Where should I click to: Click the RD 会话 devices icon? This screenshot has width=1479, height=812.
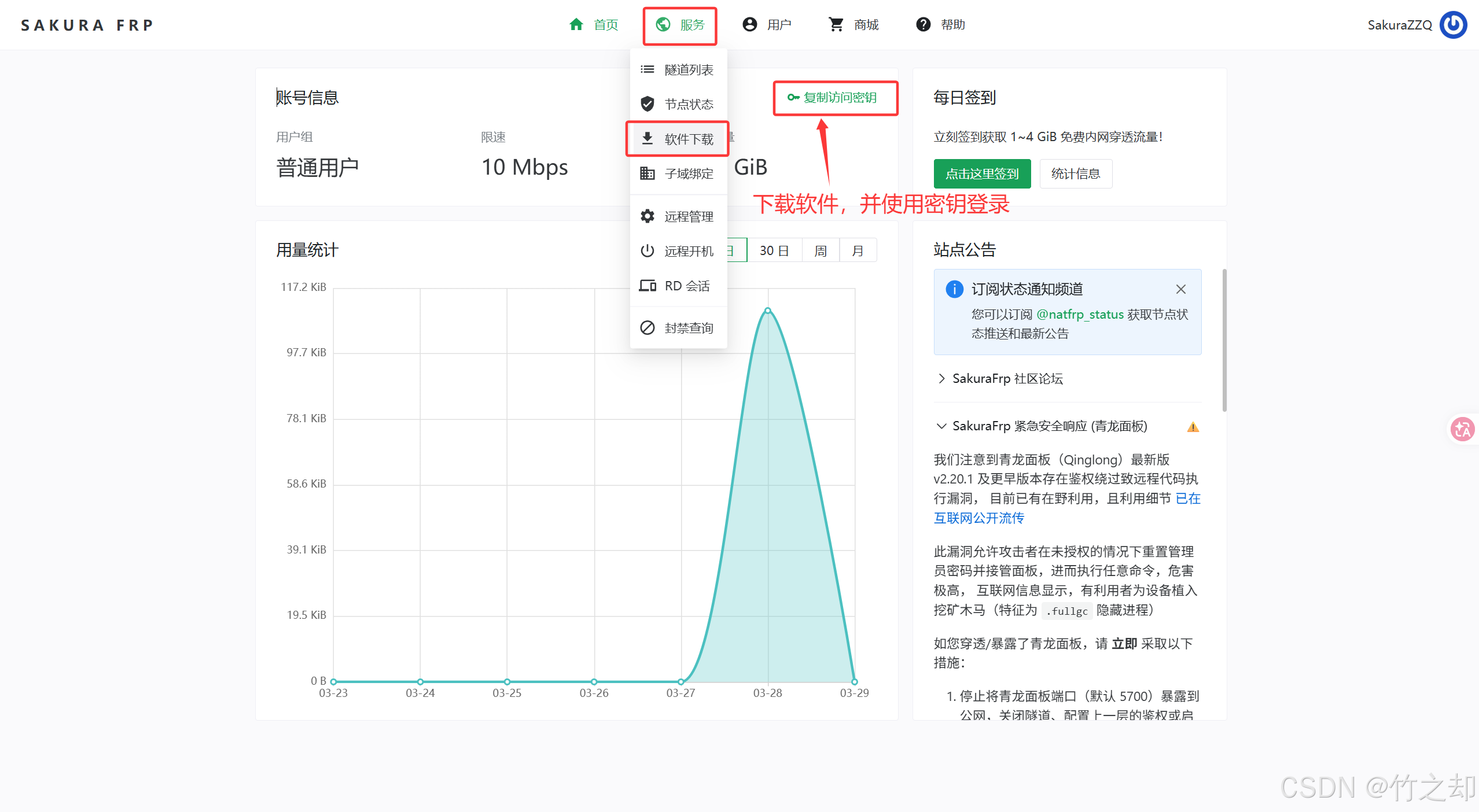pos(647,286)
